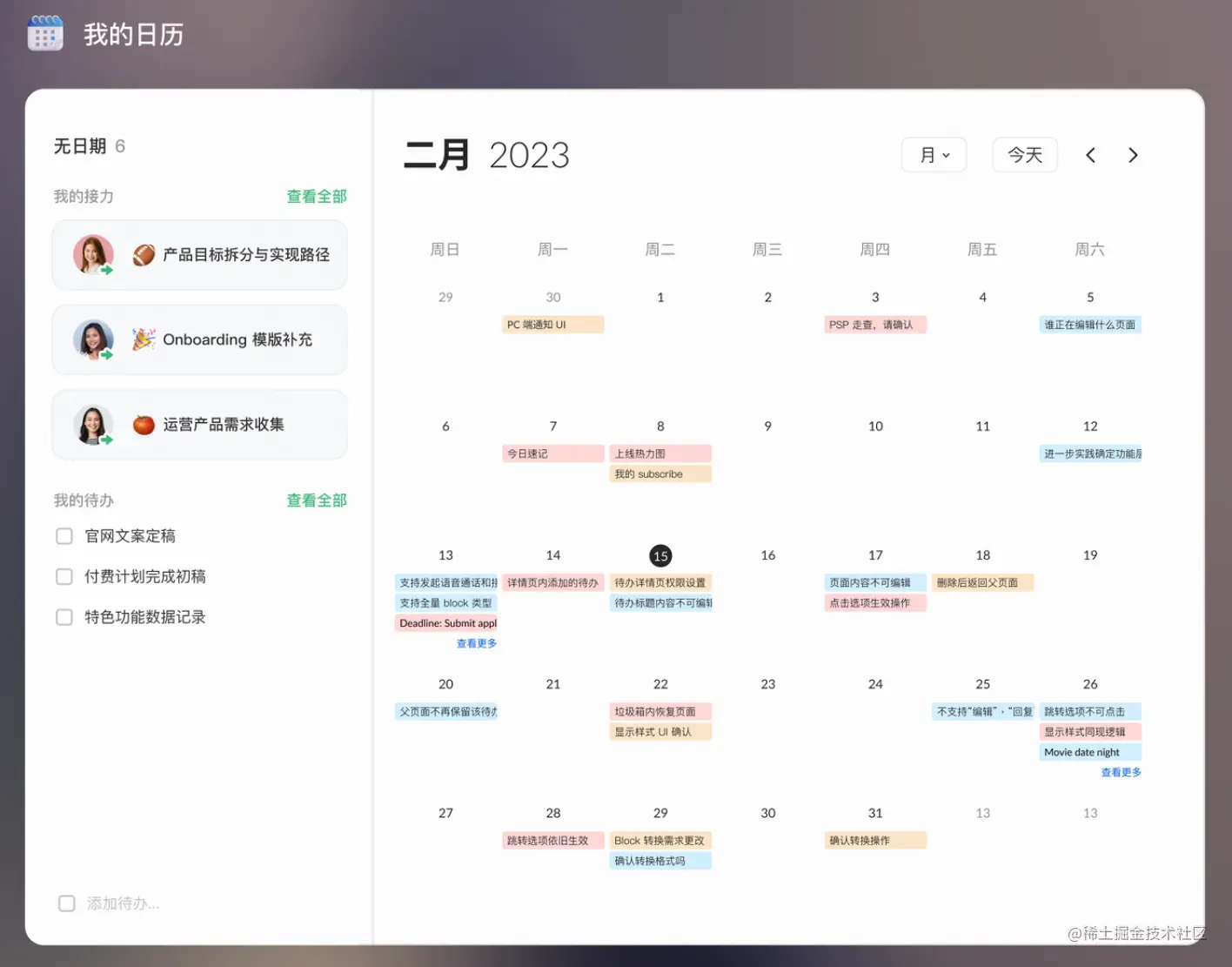Check the 付费计划完成初稿 todo checkbox
The height and width of the screenshot is (967, 1232).
pos(64,576)
